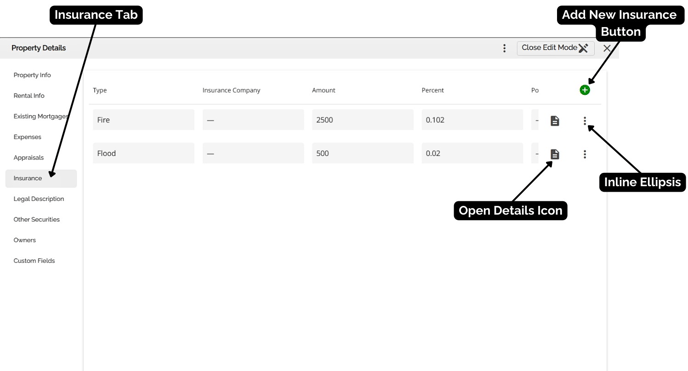Screen dimensions: 688x371
Task: Click the Type column header
Action: coord(100,90)
